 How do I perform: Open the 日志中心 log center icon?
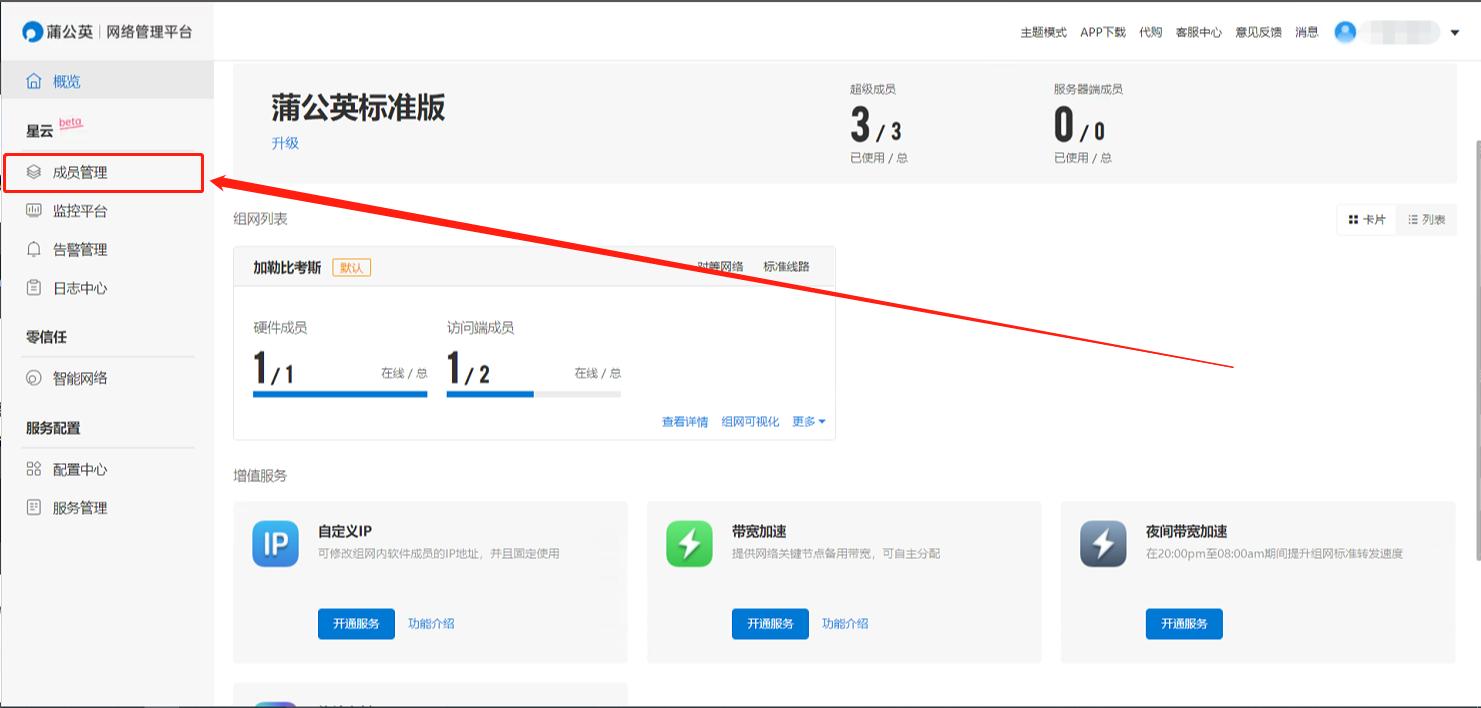point(36,288)
